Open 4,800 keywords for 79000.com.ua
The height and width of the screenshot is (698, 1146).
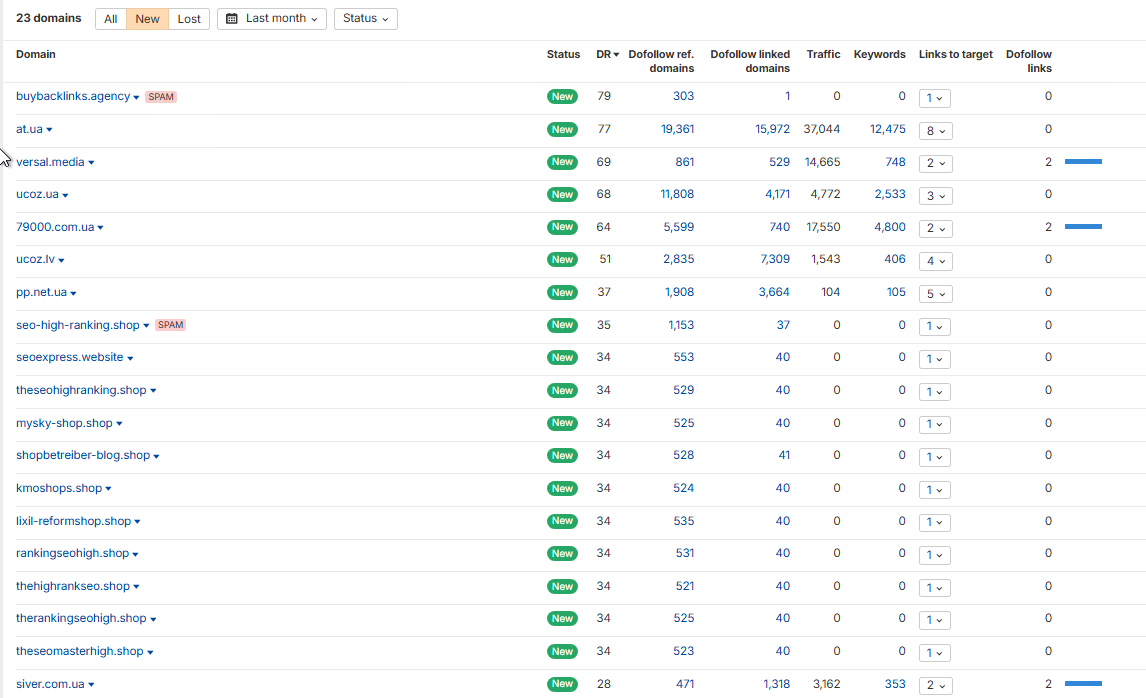(x=889, y=227)
